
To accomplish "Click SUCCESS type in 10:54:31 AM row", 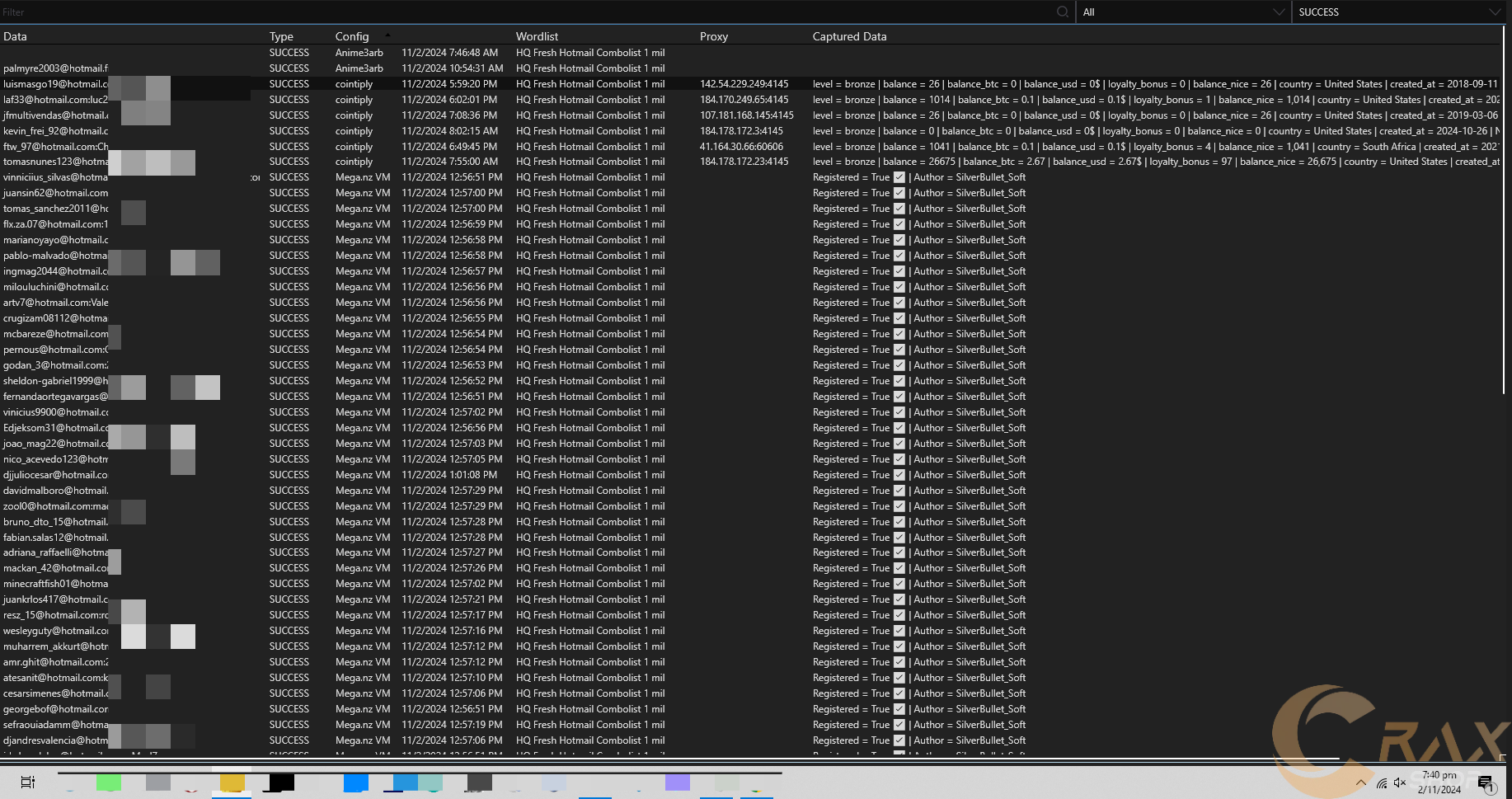I will (x=289, y=68).
